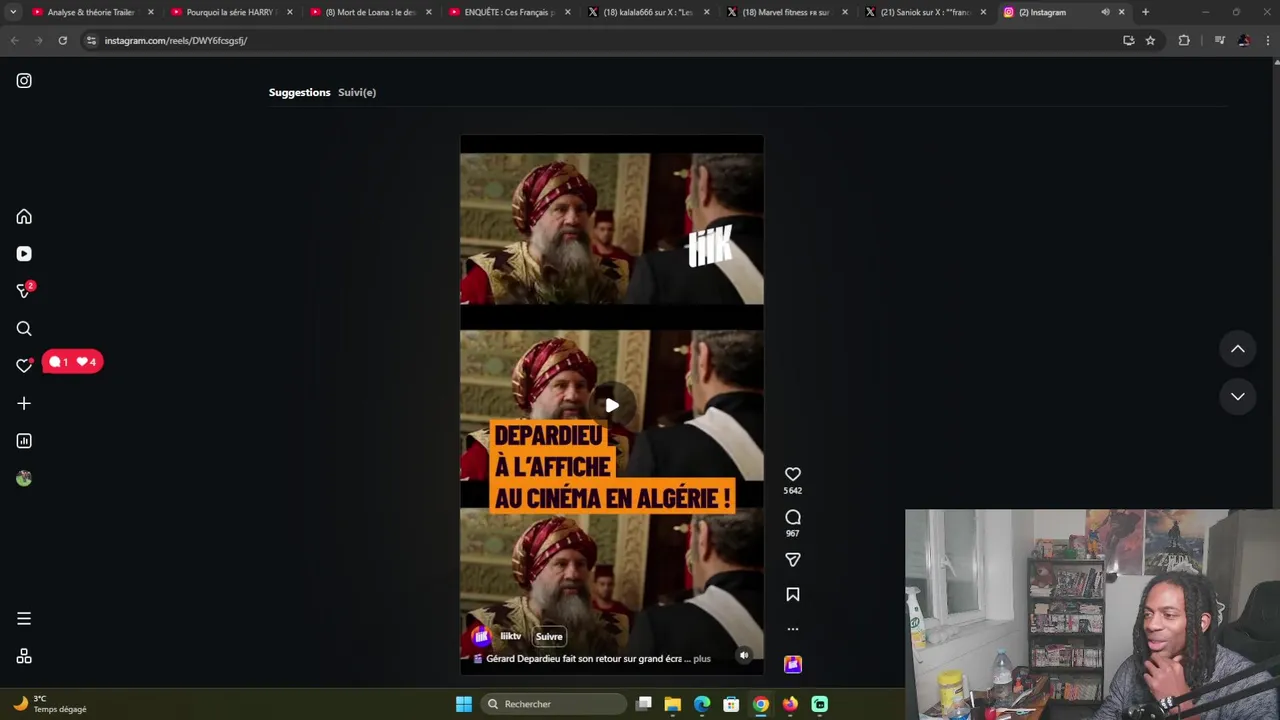Open Chrome three-dot menu
The height and width of the screenshot is (720, 1280).
[x=1268, y=40]
